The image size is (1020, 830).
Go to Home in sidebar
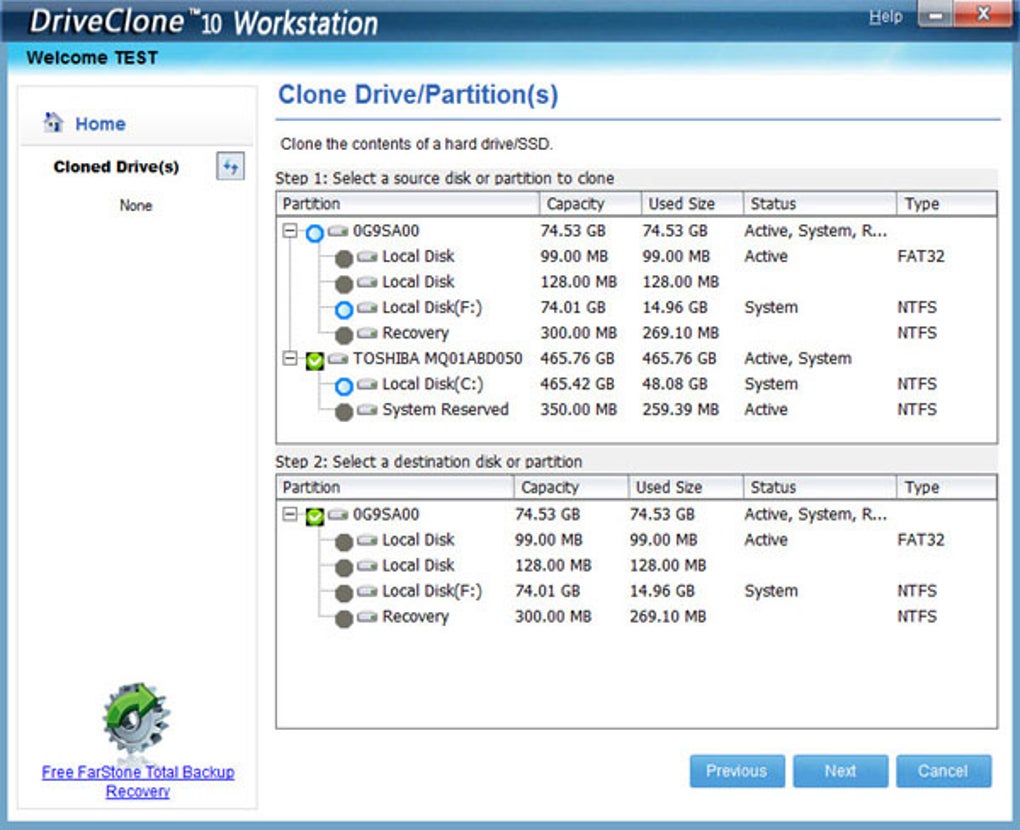(x=100, y=124)
